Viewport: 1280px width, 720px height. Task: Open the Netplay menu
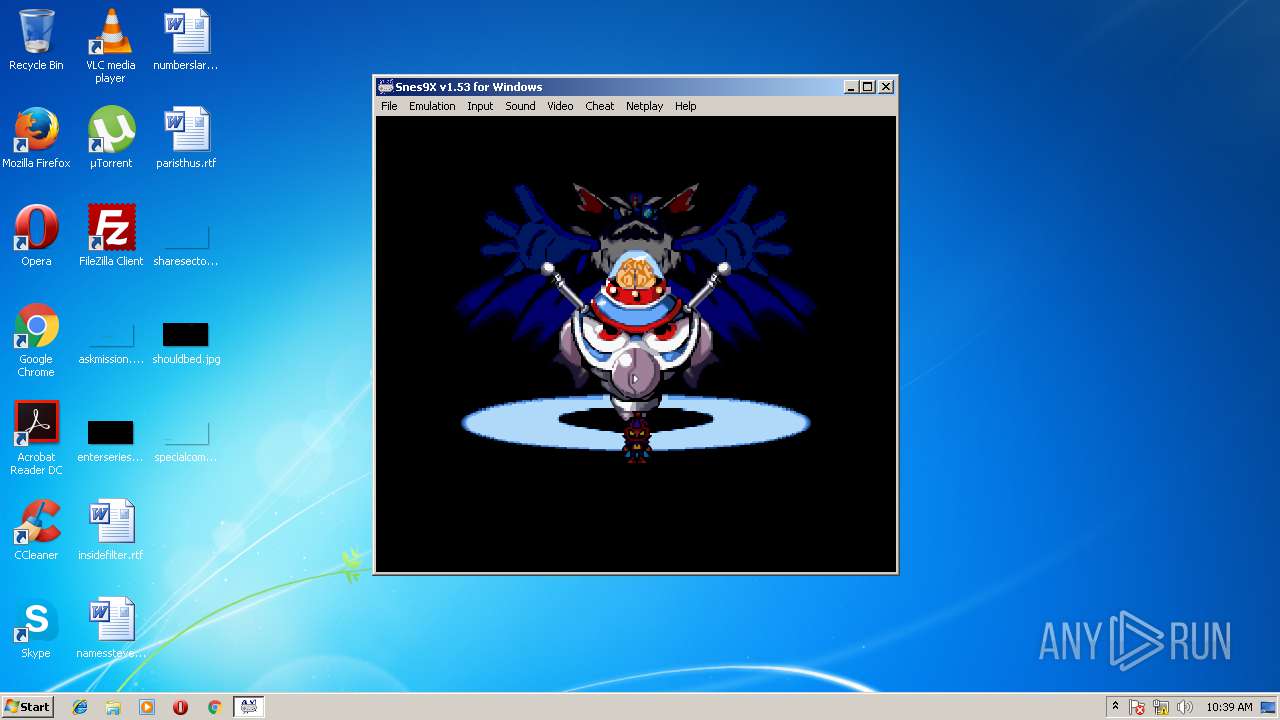tap(644, 106)
